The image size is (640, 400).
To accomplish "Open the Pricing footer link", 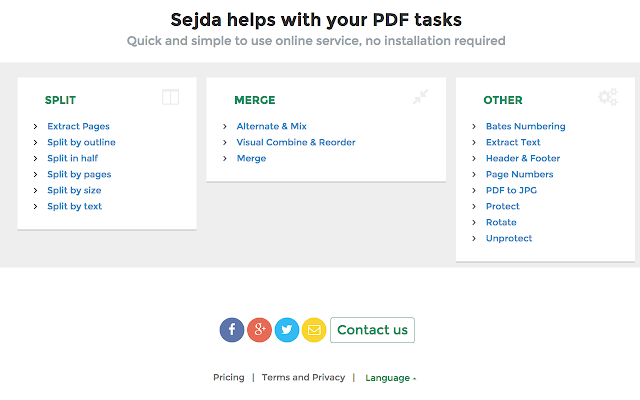I will (229, 377).
